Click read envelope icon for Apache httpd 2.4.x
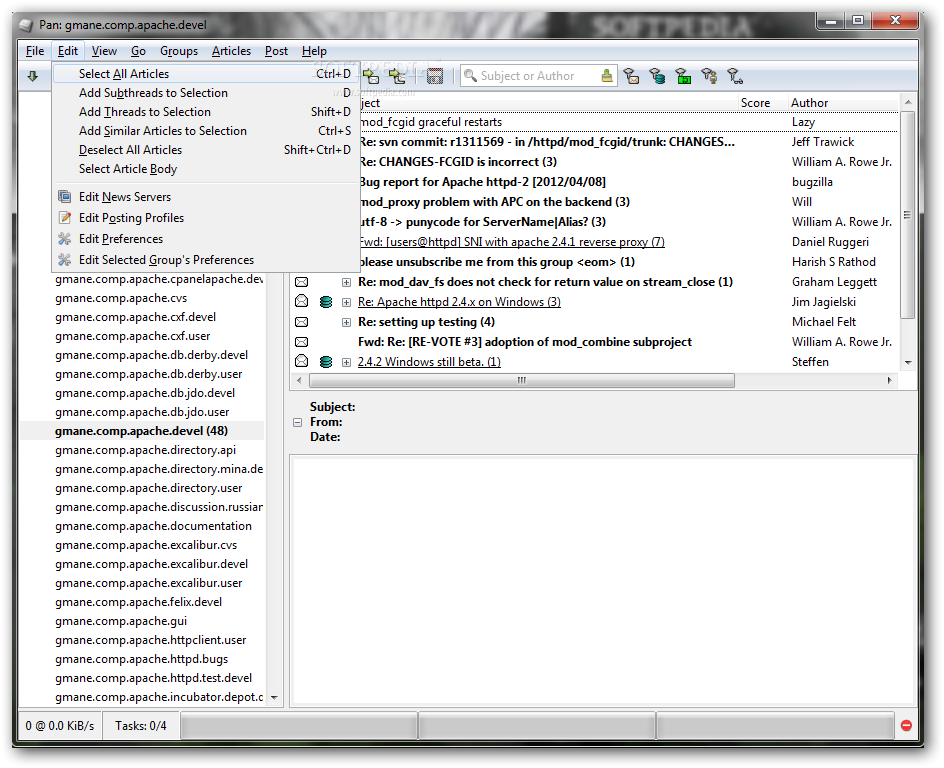This screenshot has height=768, width=944. point(302,302)
